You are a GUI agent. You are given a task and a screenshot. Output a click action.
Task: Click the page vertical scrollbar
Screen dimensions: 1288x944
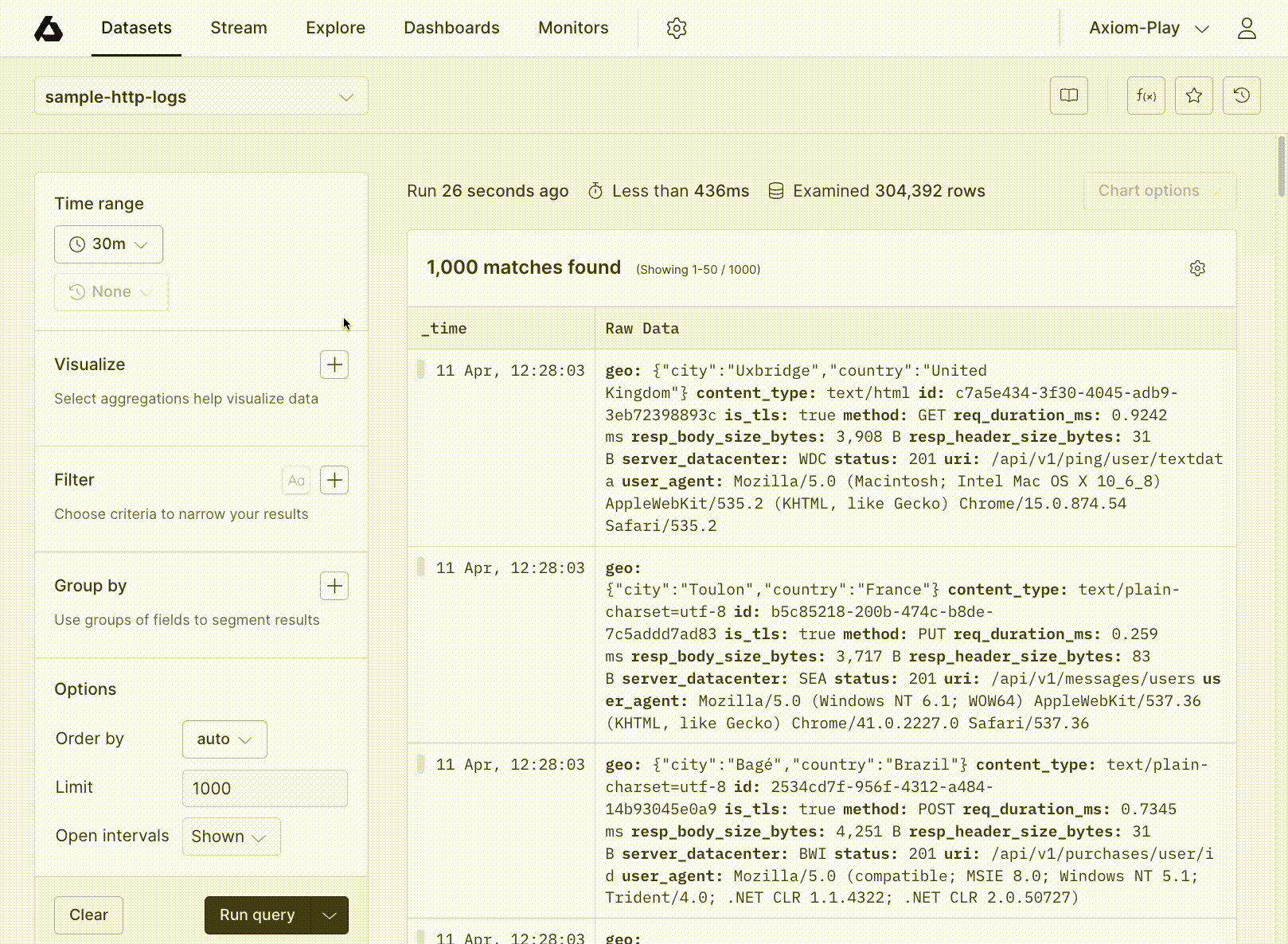(x=1281, y=166)
